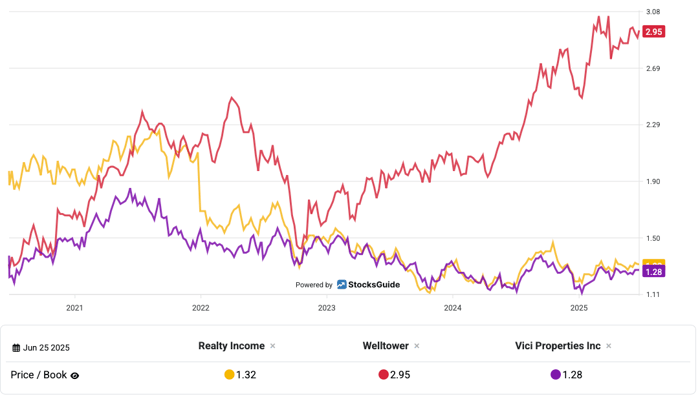This screenshot has height=399, width=700.
Task: Open the Powered by StocksGuide link
Action: pyautogui.click(x=347, y=285)
